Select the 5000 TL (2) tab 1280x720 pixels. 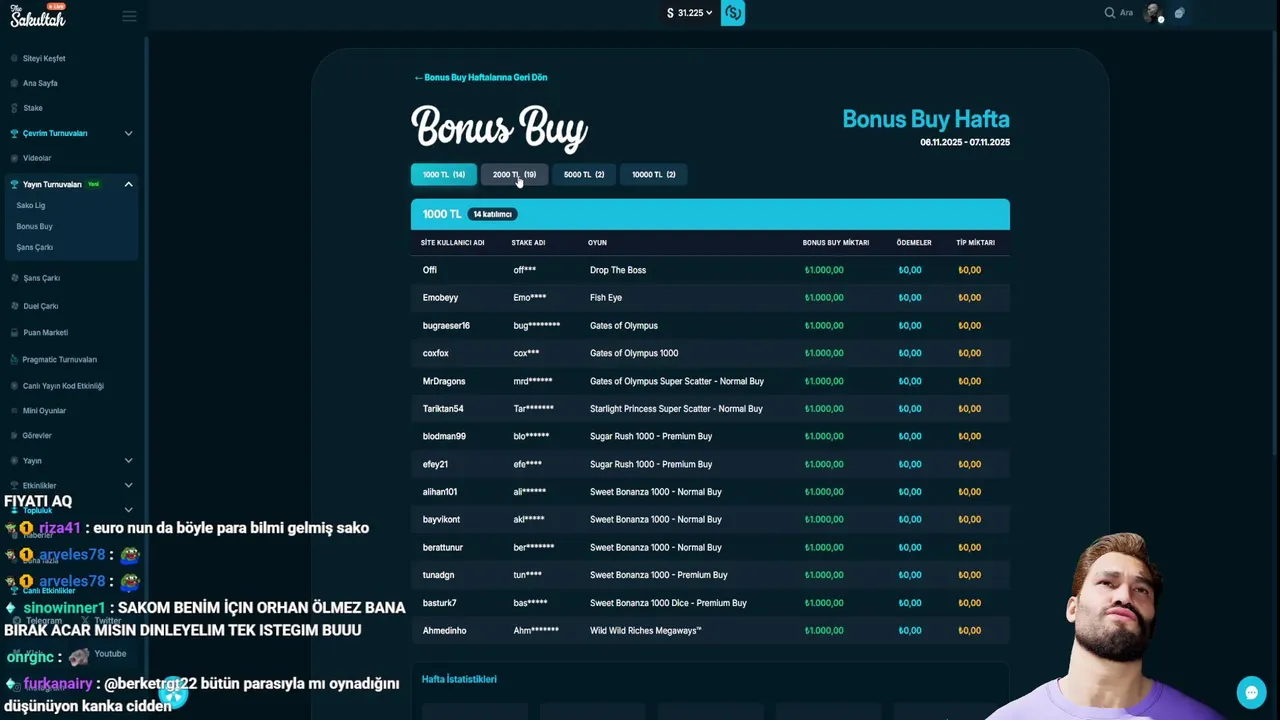point(584,174)
